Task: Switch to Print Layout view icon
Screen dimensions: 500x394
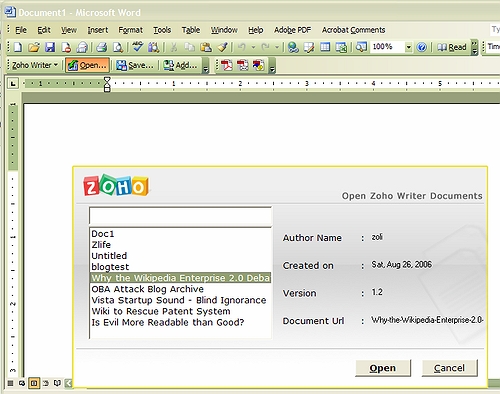Action: 34,383
